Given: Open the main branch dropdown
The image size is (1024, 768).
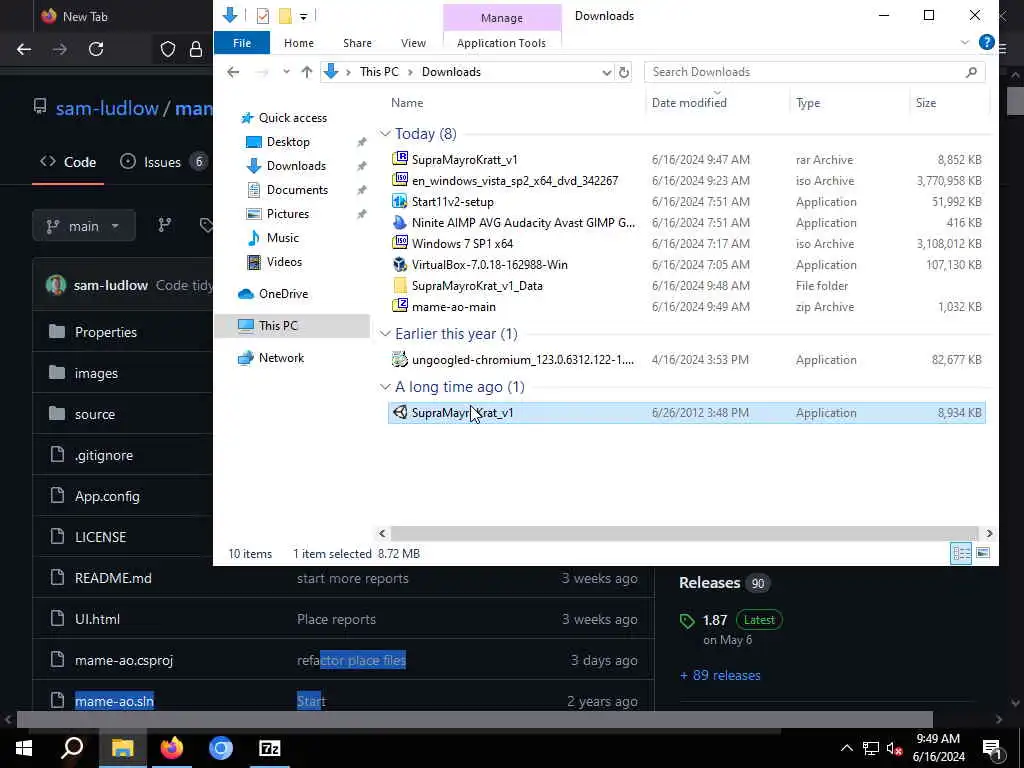Looking at the screenshot, I should click(x=84, y=226).
